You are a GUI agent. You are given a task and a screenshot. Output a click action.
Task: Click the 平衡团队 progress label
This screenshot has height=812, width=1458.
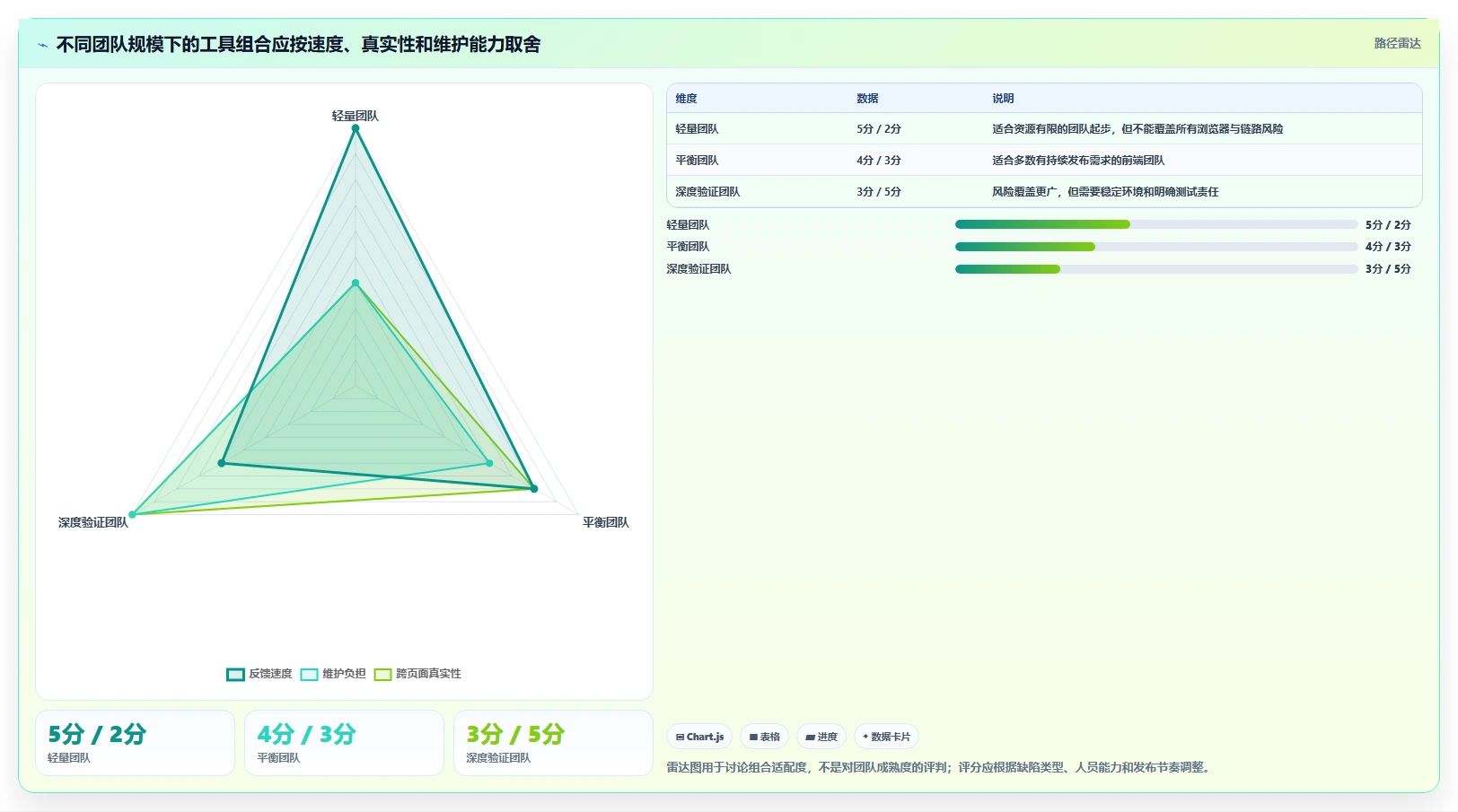click(x=688, y=247)
